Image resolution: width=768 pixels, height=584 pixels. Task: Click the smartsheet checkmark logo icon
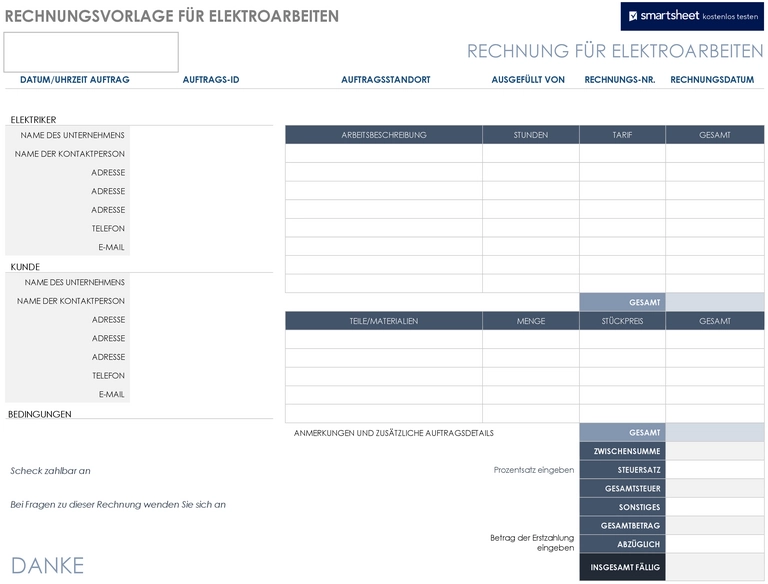(x=633, y=16)
